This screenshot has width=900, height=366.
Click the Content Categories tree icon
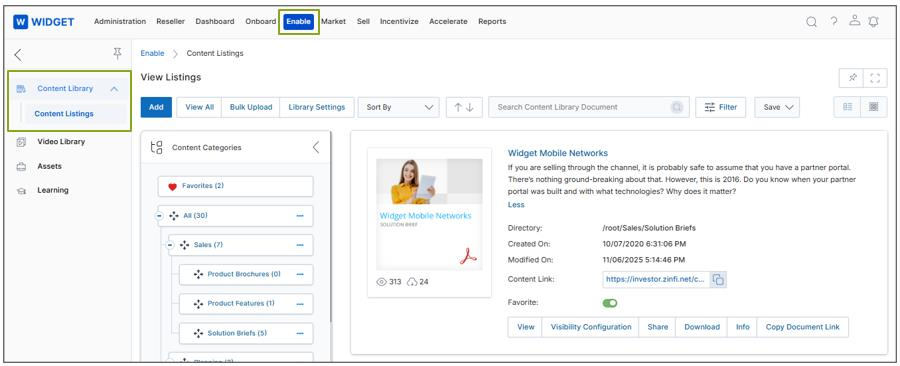coord(156,147)
